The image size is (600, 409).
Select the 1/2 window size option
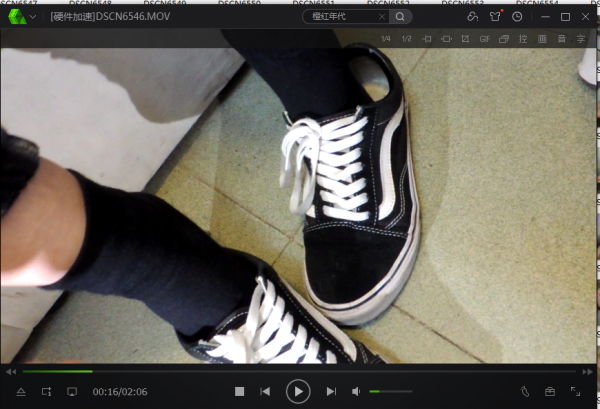(406, 39)
